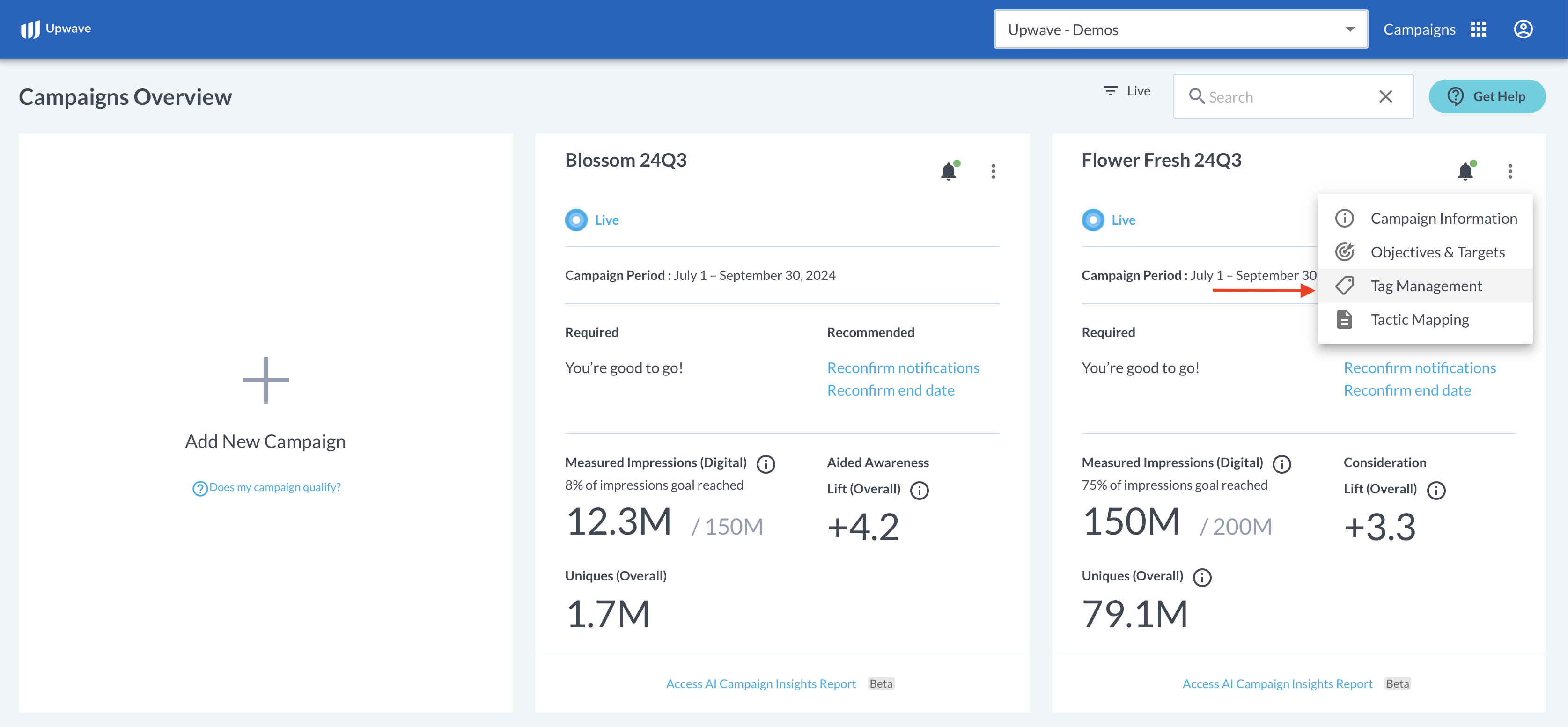This screenshot has width=1568, height=727.
Task: Click the Live filter label
Action: 1138,91
